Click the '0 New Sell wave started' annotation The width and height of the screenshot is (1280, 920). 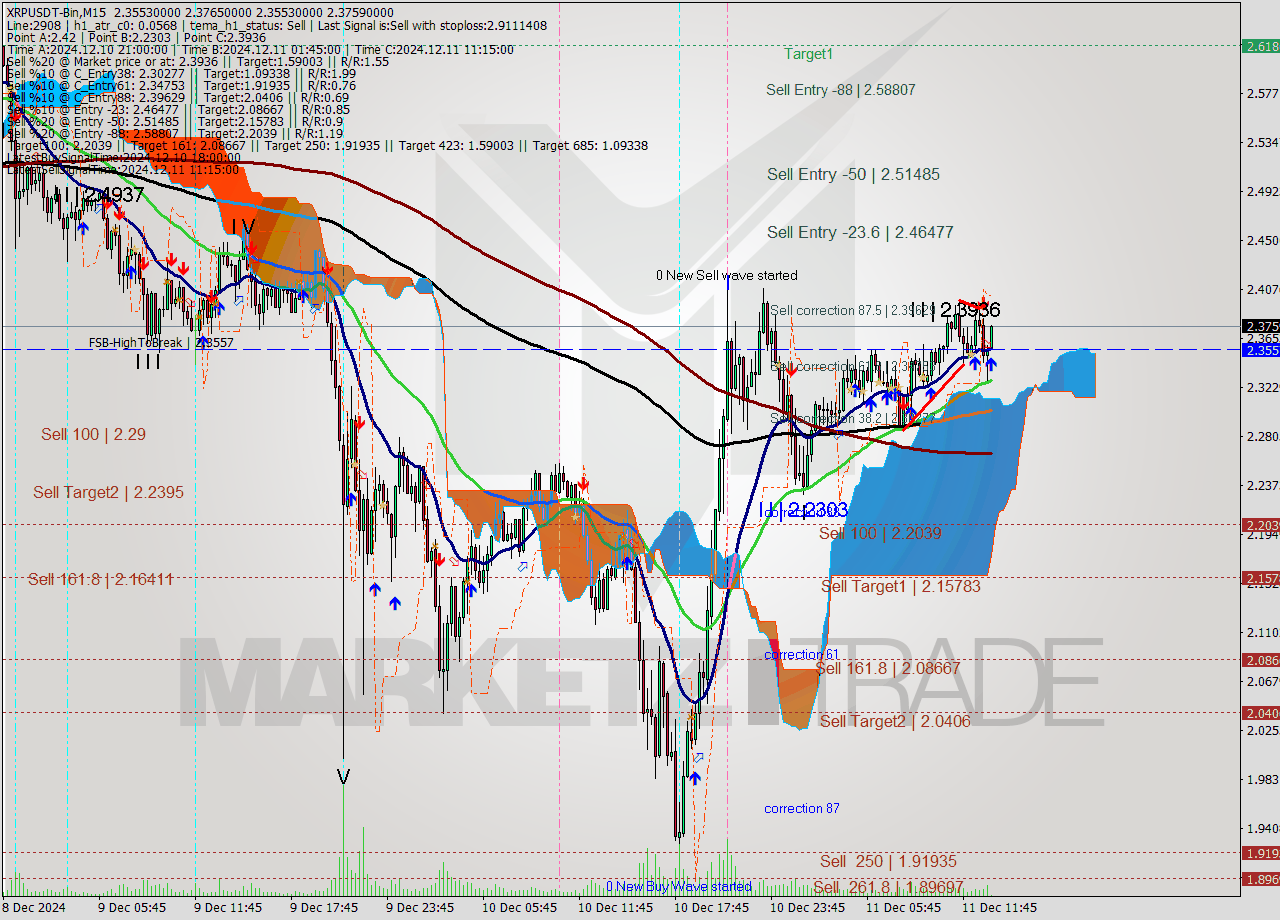tap(727, 275)
